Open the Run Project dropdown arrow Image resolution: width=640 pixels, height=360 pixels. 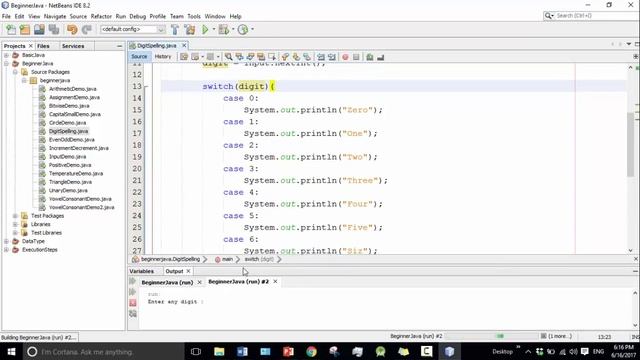point(213,29)
